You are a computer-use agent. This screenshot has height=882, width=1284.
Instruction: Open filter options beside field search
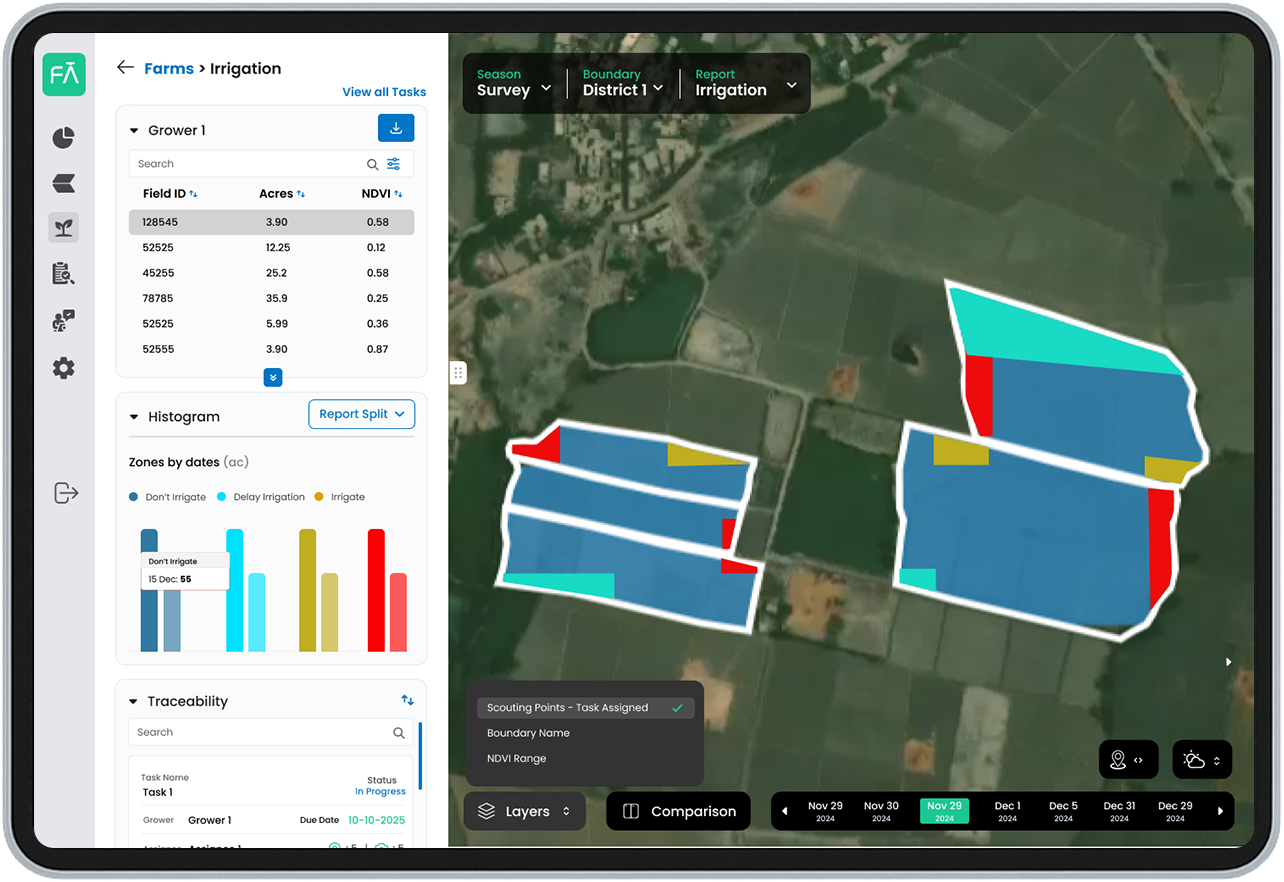click(x=394, y=164)
